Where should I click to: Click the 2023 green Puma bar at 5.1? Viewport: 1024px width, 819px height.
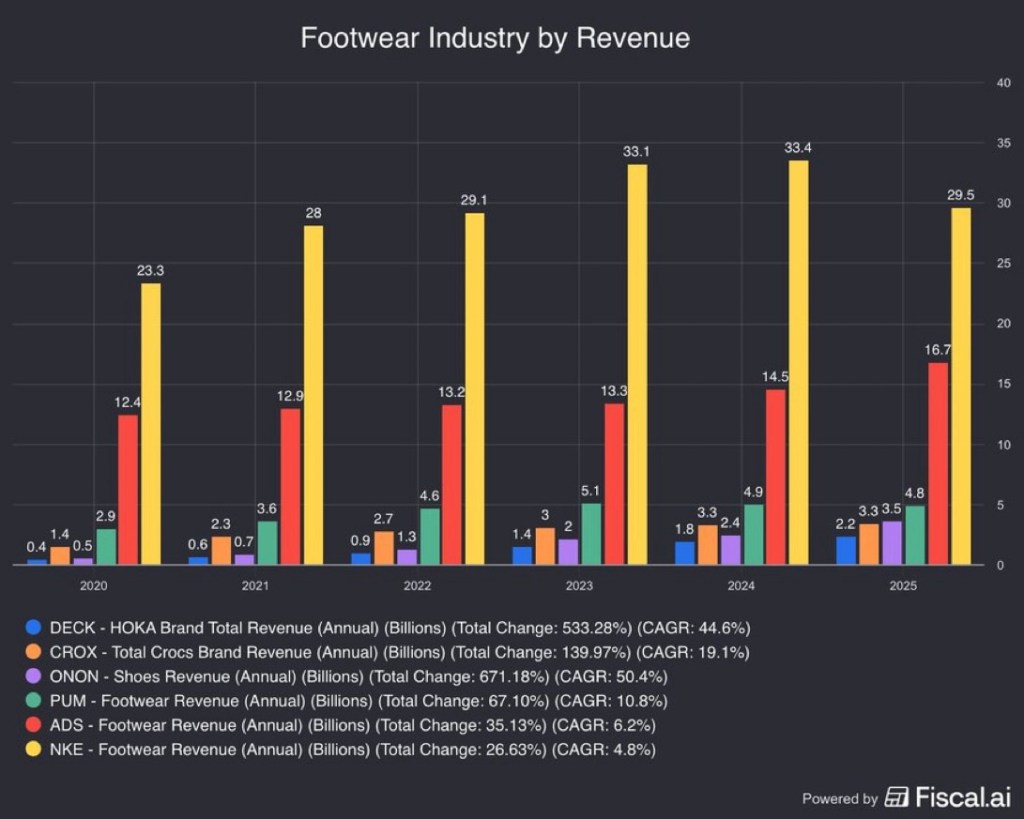590,534
